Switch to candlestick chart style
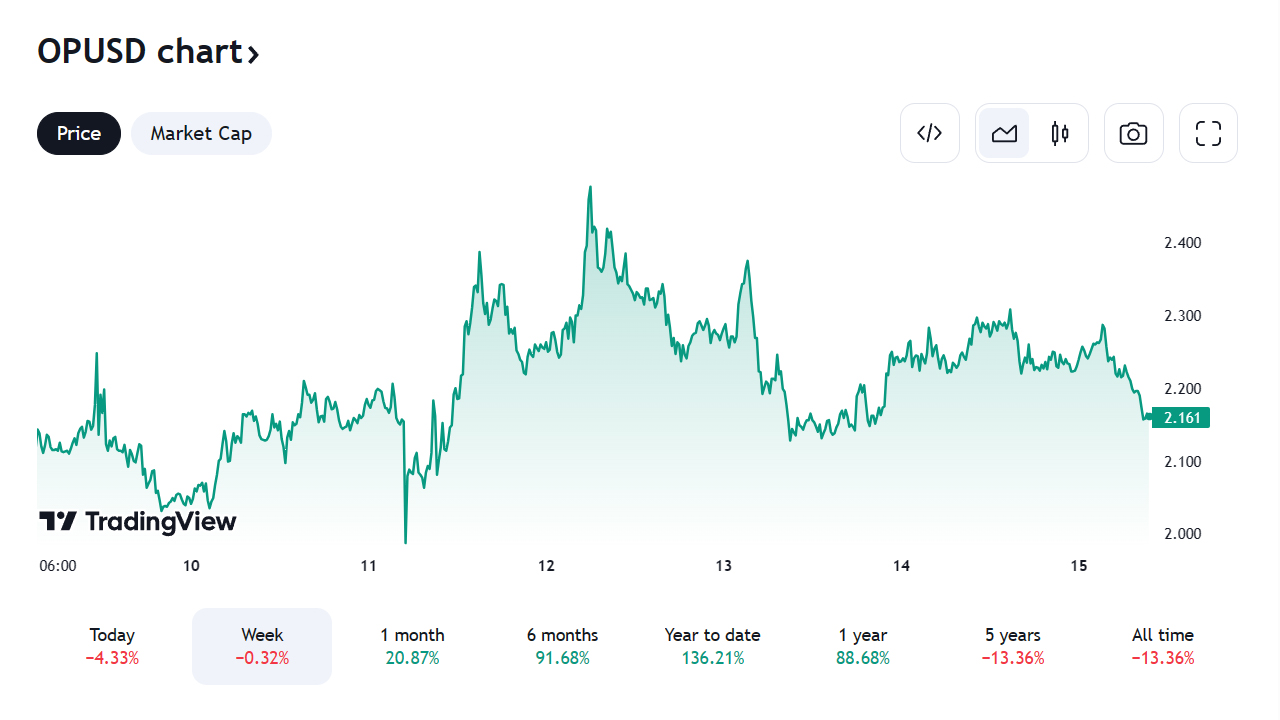This screenshot has height=720, width=1280. pos(1060,133)
